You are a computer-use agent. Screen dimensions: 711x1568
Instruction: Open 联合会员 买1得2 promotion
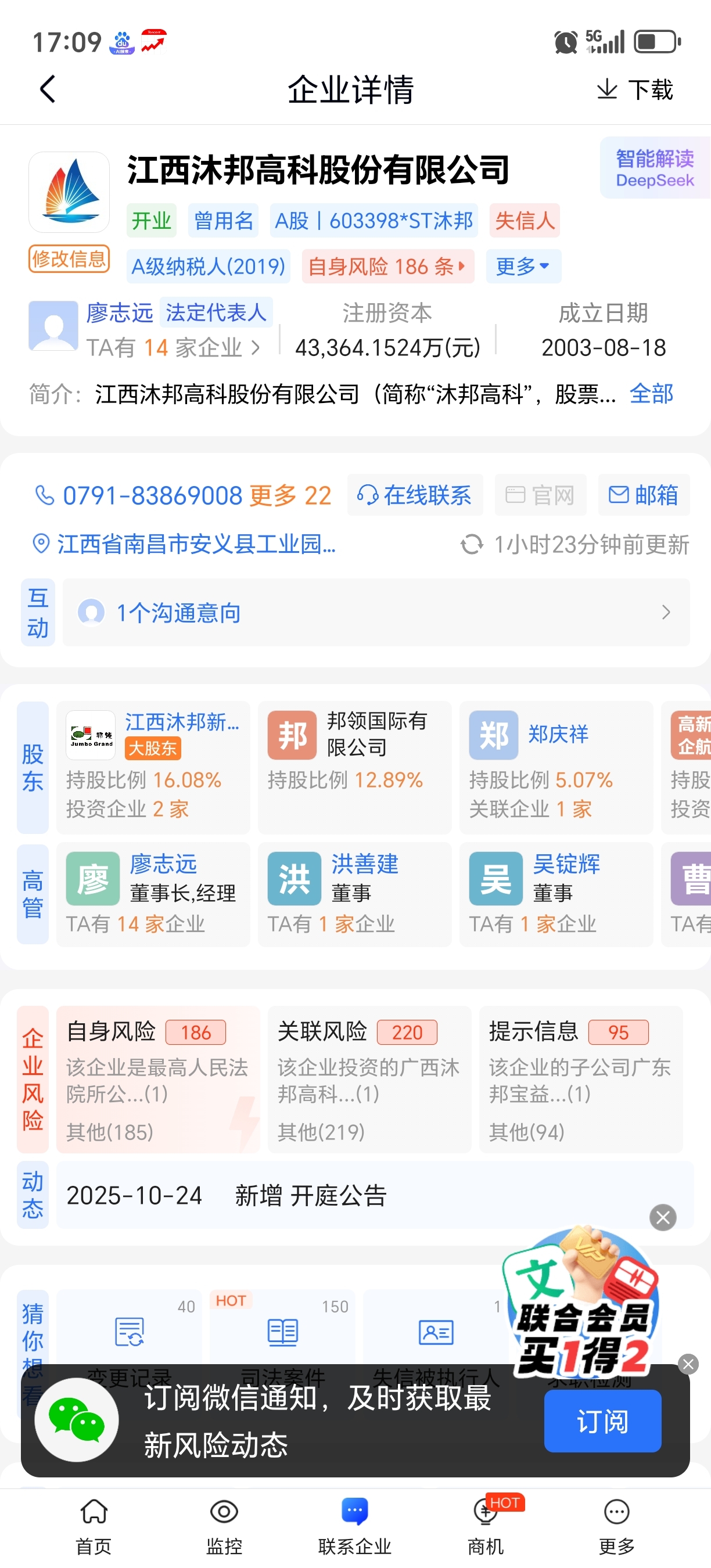(583, 1303)
